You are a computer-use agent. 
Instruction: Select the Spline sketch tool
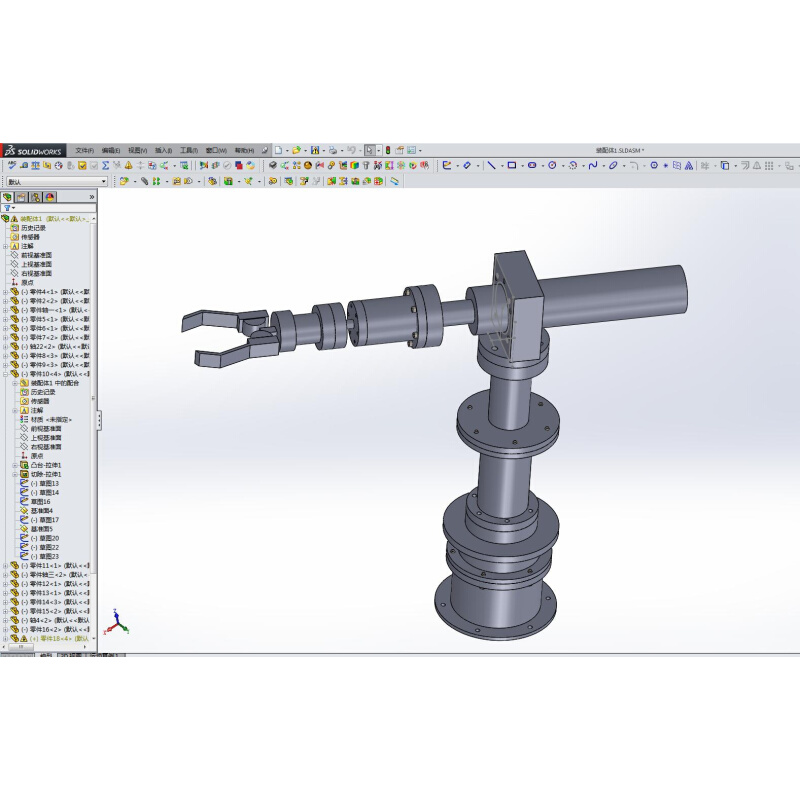592,165
